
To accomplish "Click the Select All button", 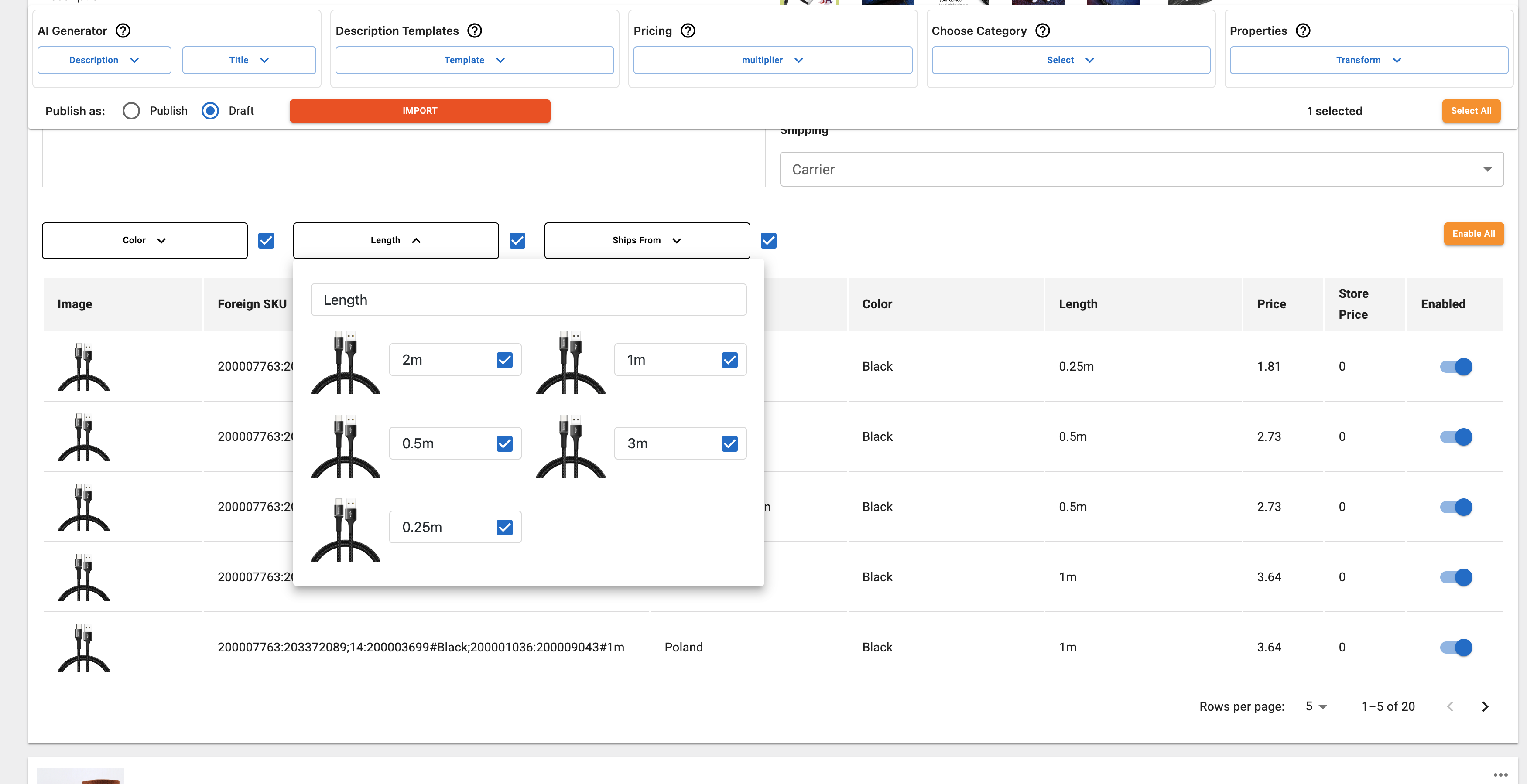I will 1471,111.
